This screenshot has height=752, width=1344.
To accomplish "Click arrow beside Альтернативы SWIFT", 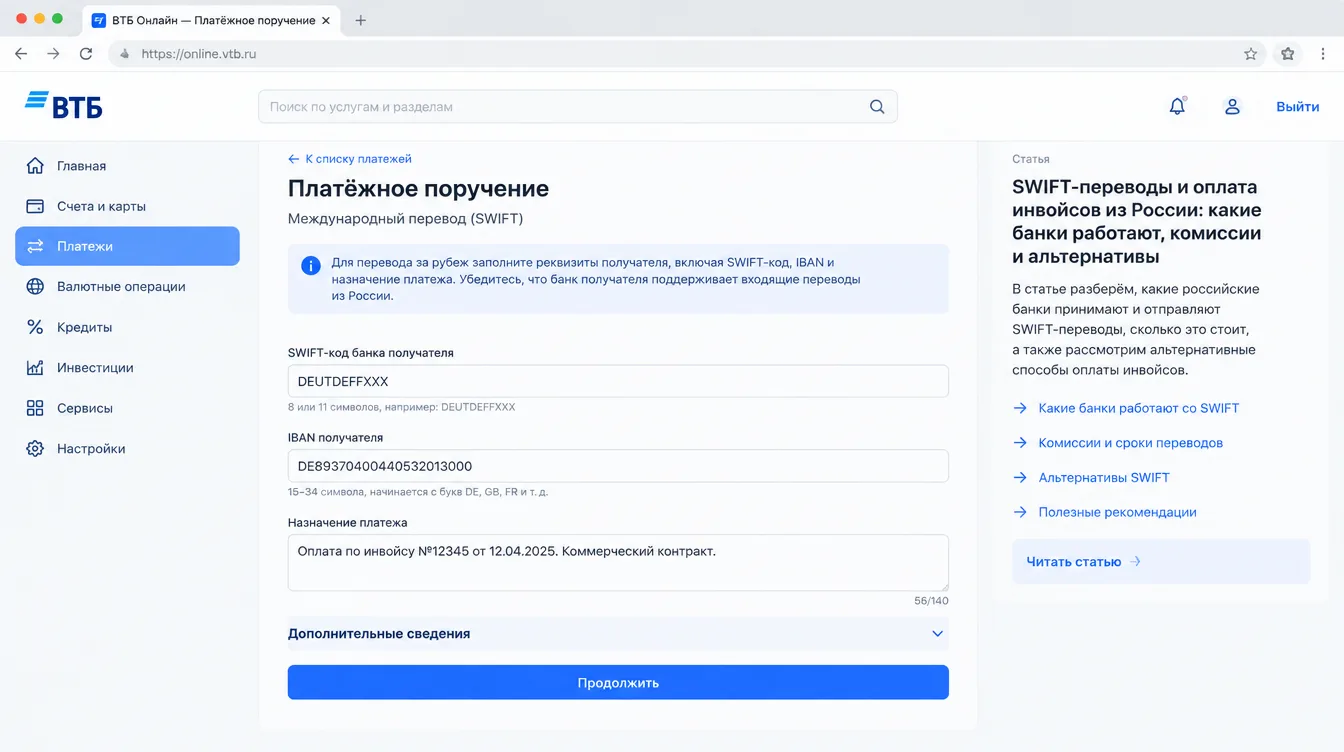I will (1020, 478).
